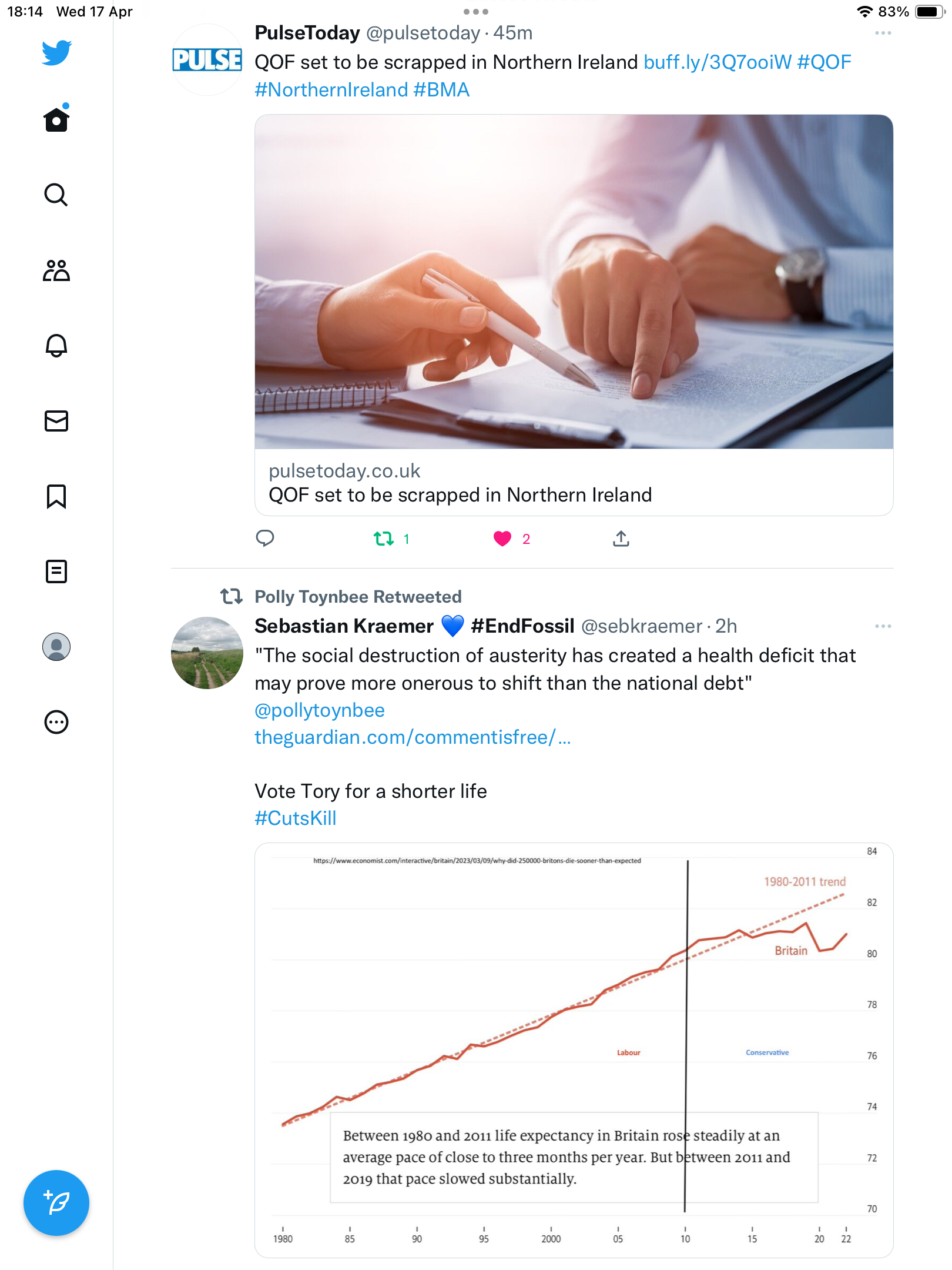The height and width of the screenshot is (1270, 952).
Task: Open Communities people icon
Action: tap(56, 270)
